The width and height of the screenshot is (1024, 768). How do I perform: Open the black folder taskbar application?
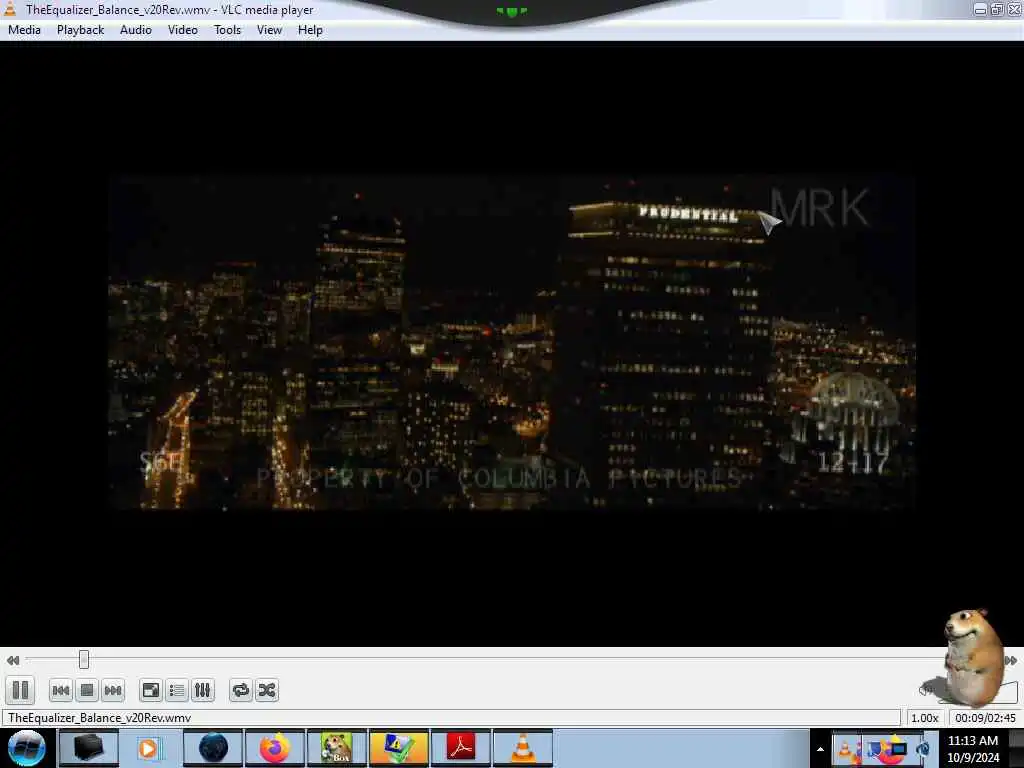point(89,748)
